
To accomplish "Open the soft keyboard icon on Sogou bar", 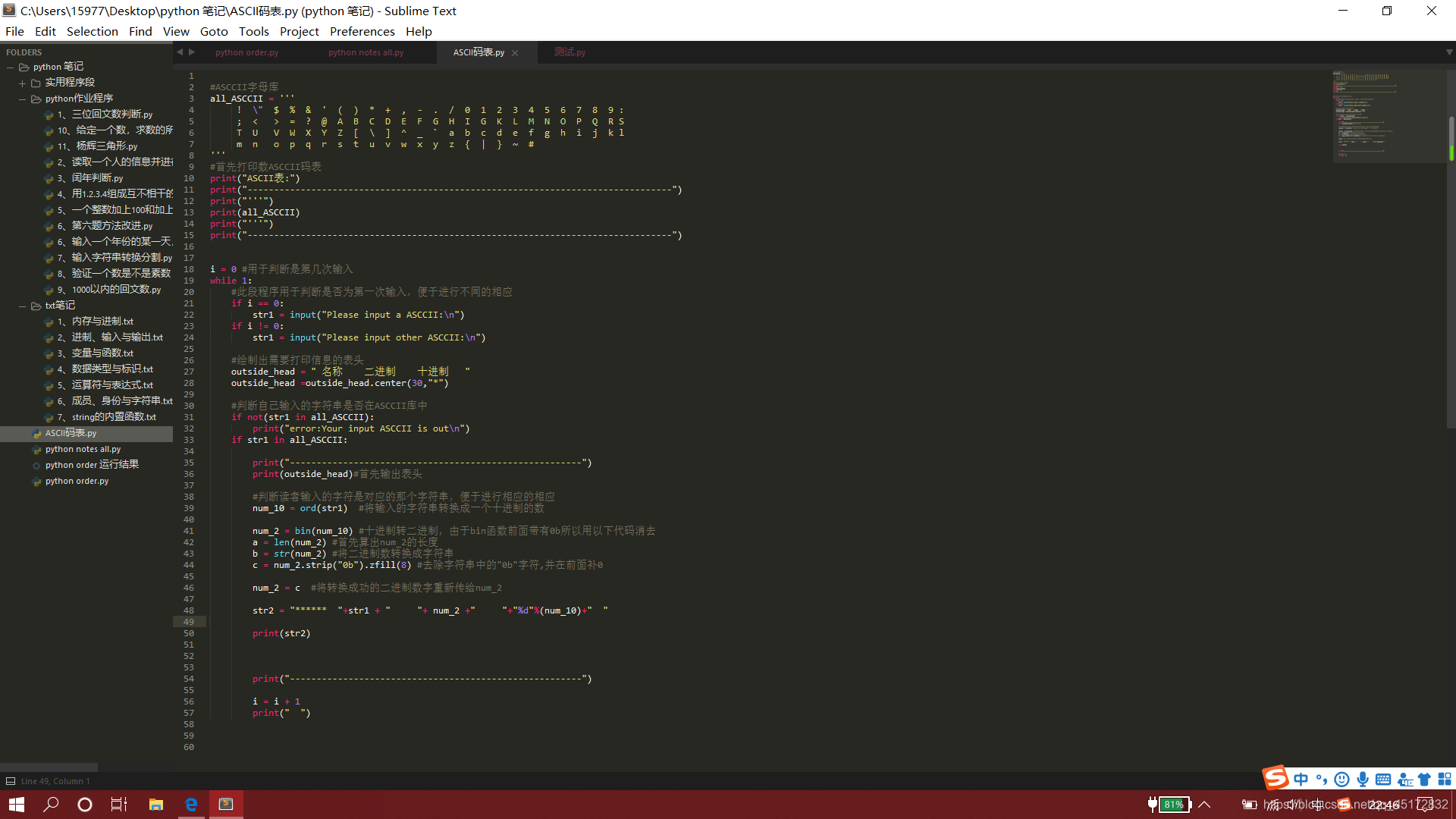I will click(x=1383, y=780).
